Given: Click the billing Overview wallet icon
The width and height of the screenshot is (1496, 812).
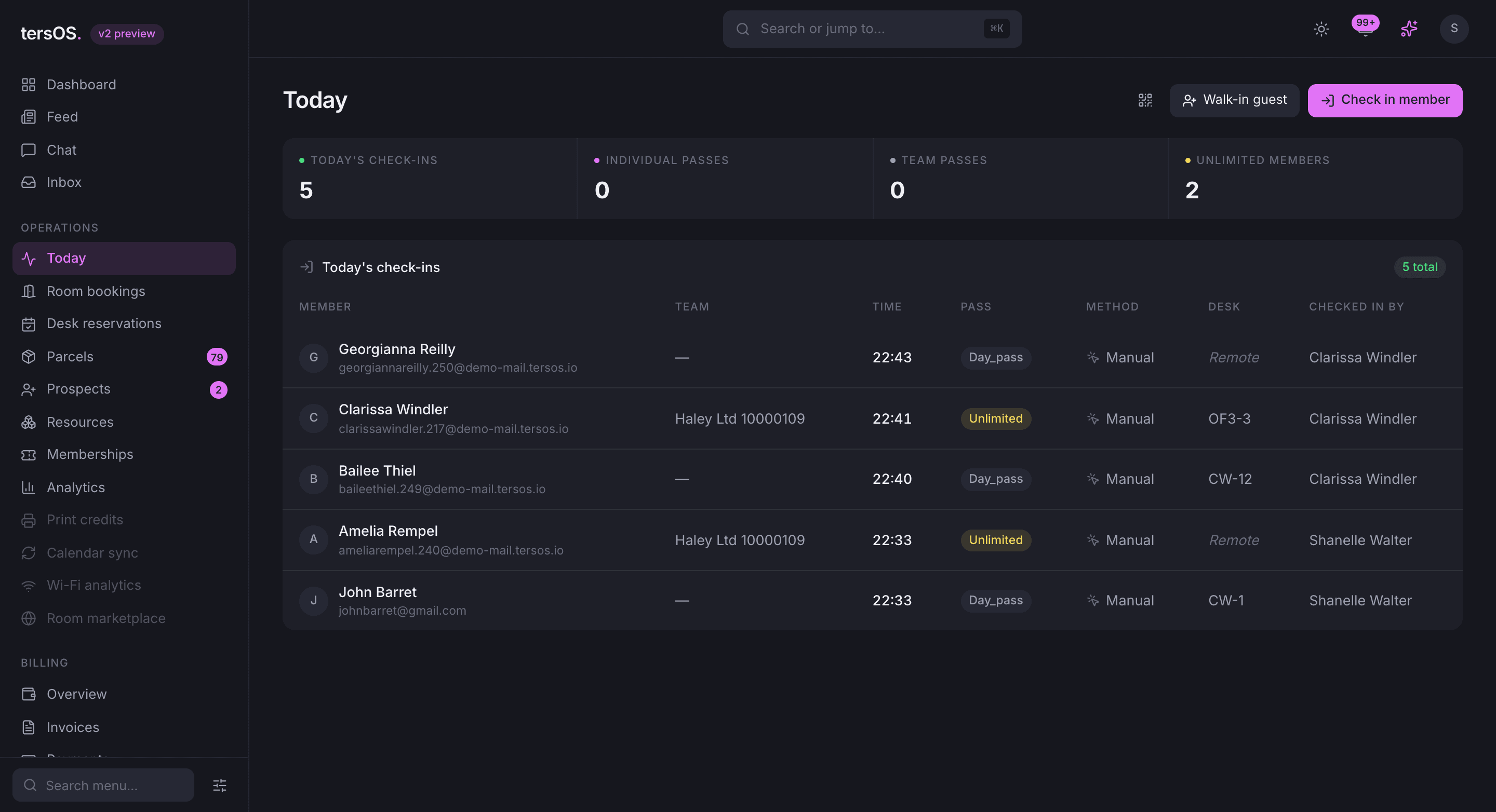Looking at the screenshot, I should pos(29,694).
